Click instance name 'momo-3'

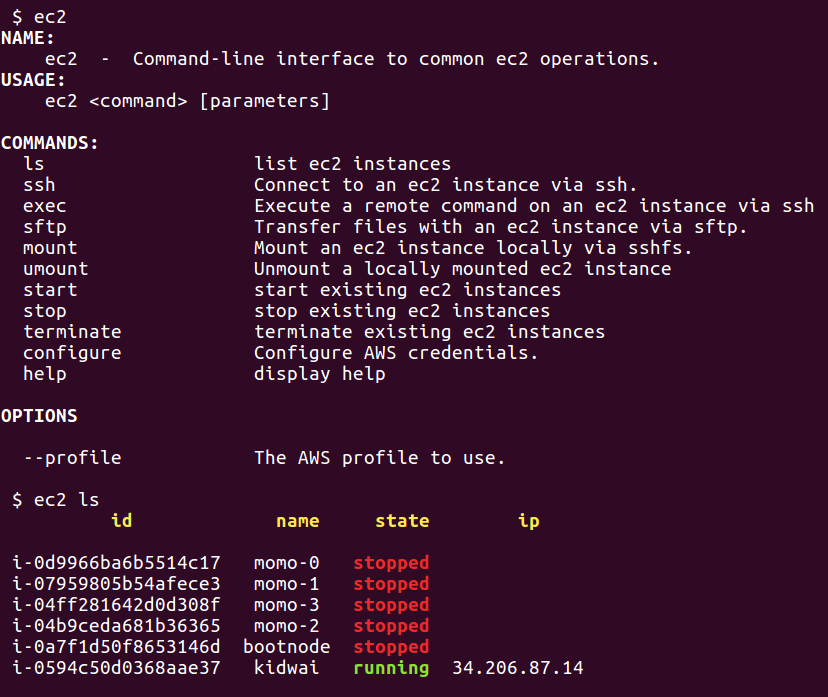click(x=286, y=605)
